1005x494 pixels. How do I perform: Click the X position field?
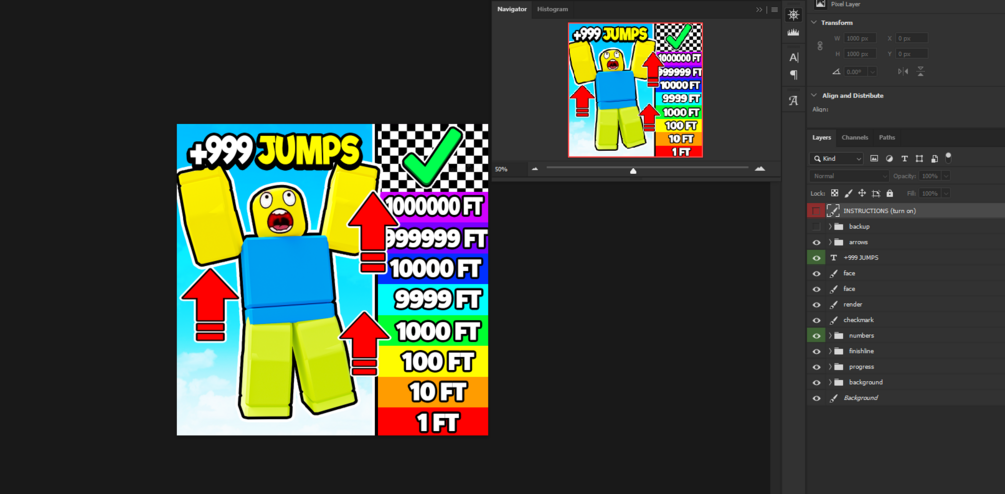911,38
